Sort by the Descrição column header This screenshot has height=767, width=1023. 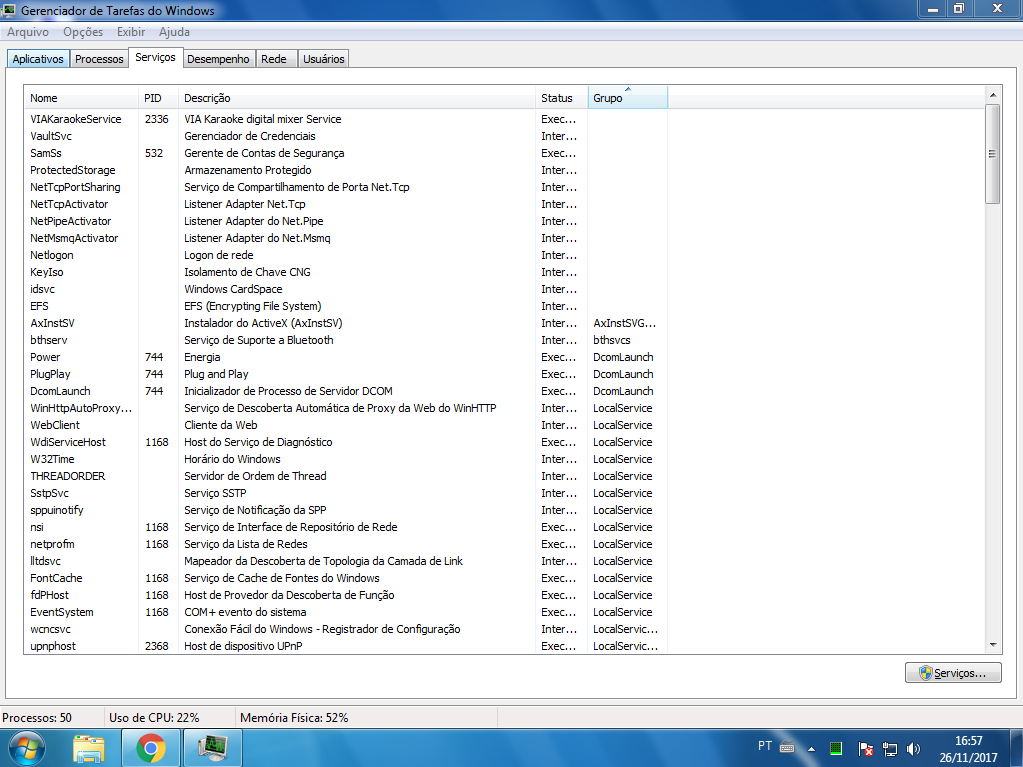pyautogui.click(x=357, y=98)
